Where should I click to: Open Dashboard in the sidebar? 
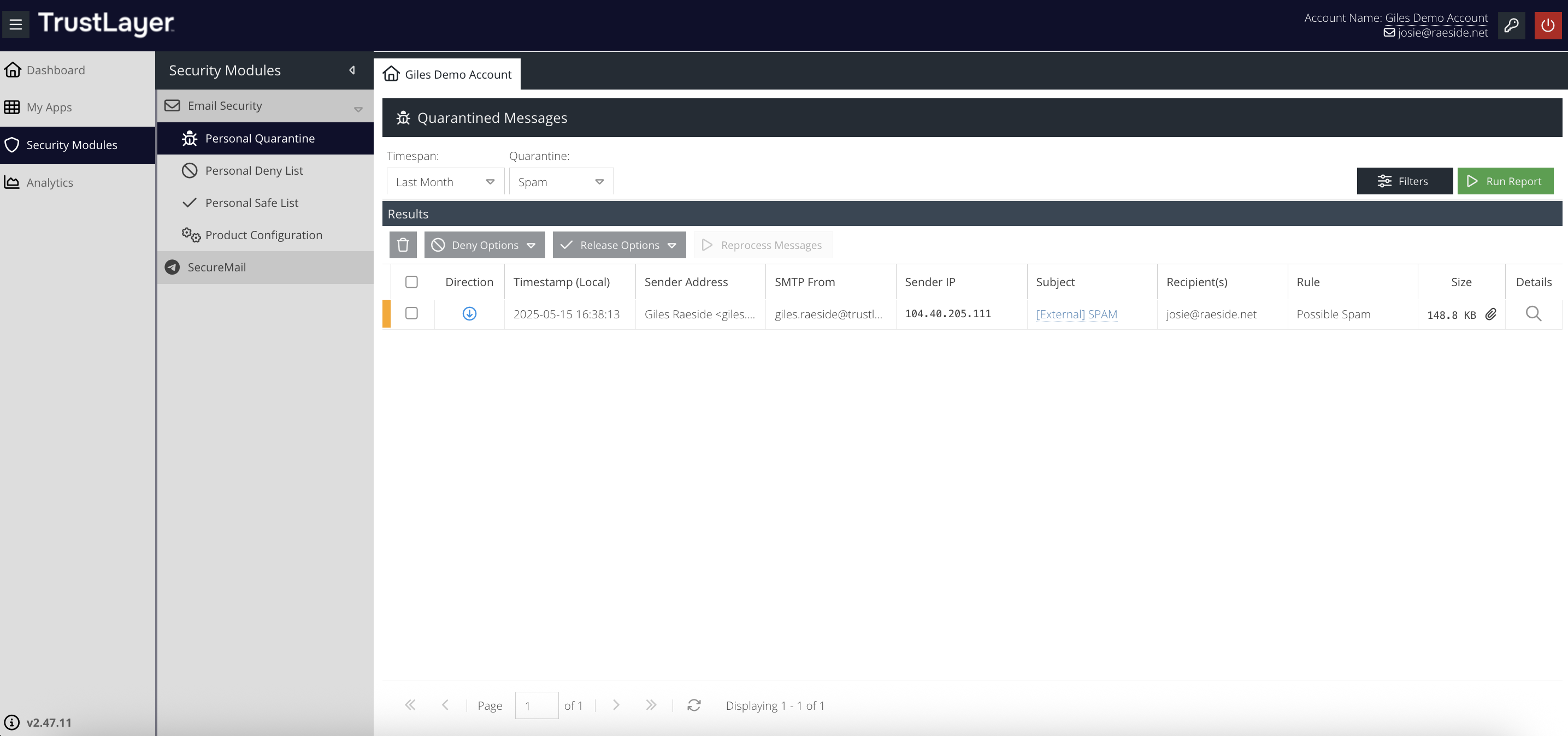pos(77,70)
